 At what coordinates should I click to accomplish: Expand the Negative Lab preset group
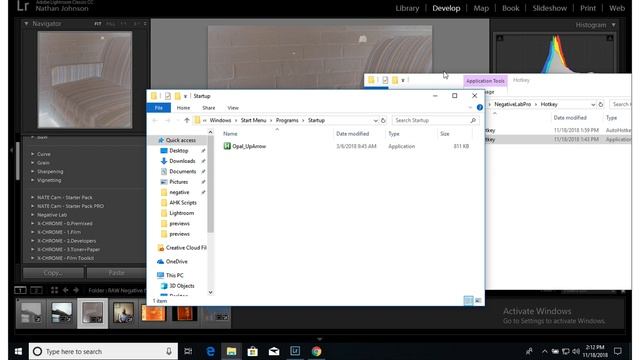[x=33, y=215]
